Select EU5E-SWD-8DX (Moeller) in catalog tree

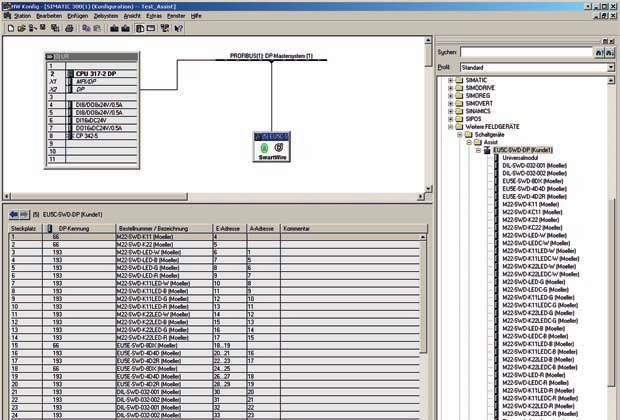pos(533,181)
